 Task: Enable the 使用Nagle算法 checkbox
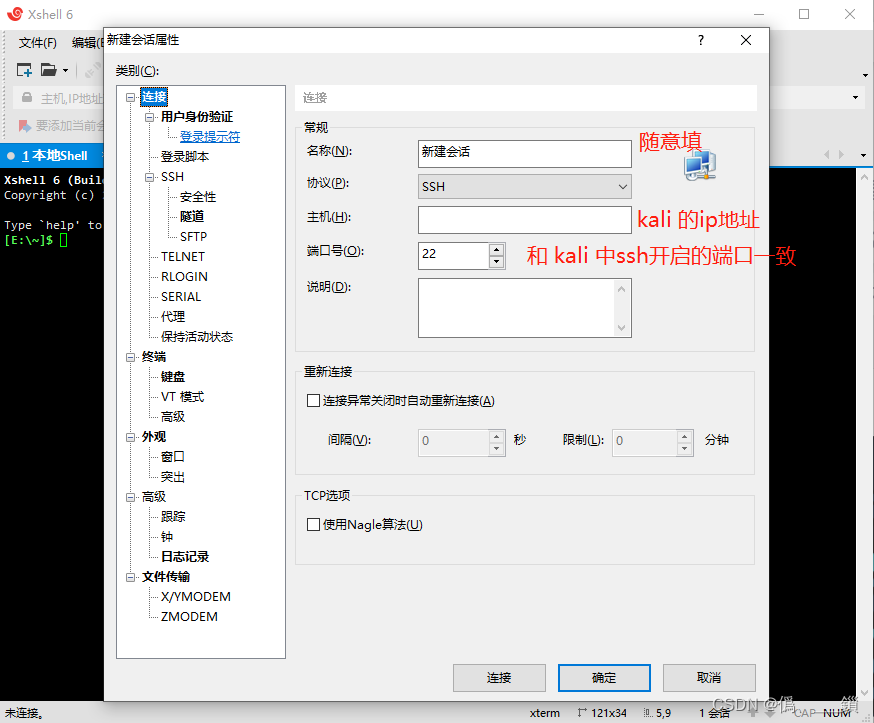[x=314, y=524]
